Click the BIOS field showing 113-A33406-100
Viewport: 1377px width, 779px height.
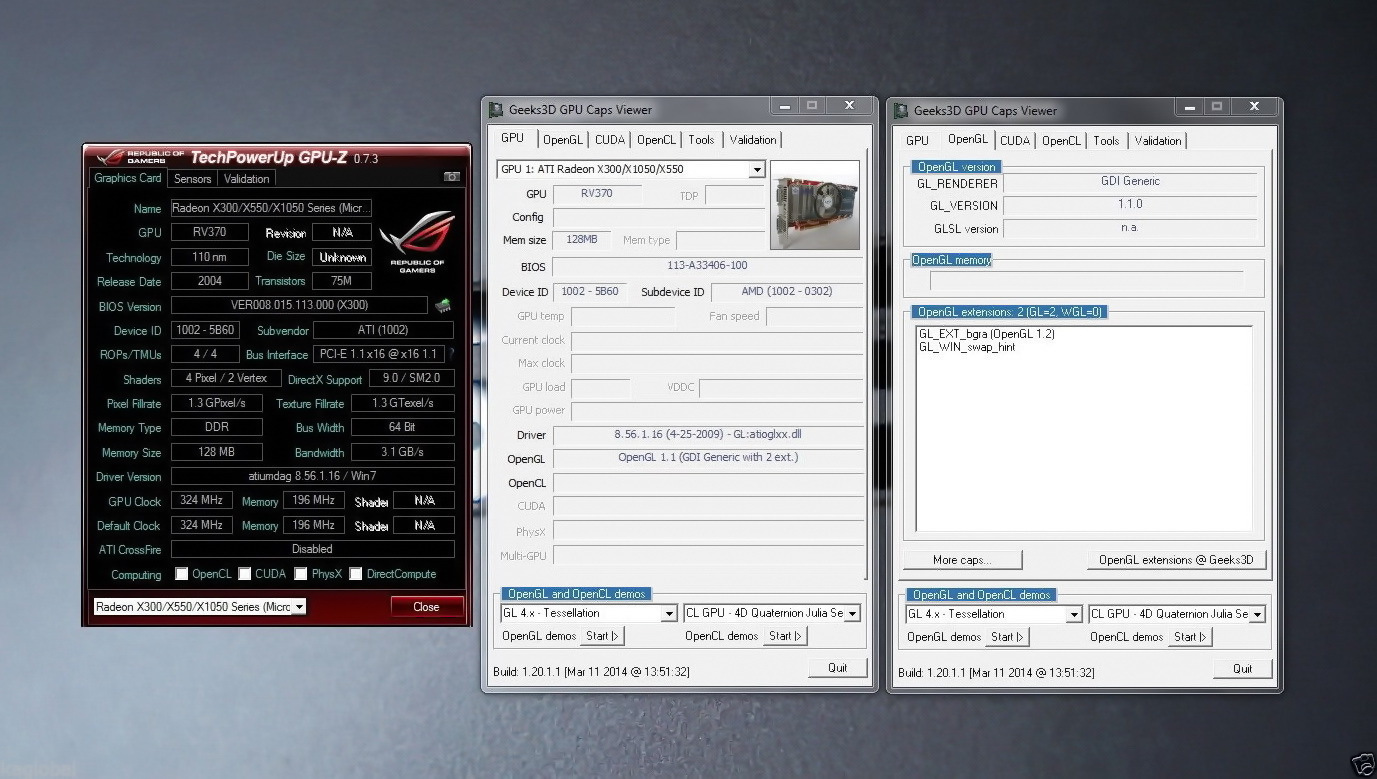pos(707,266)
